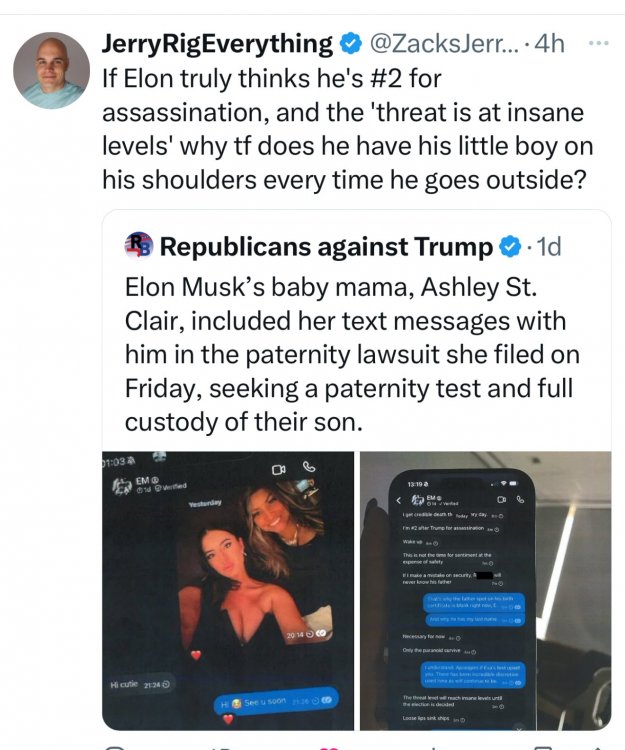Click the Republicans against Trump avatar logo
The width and height of the screenshot is (625, 750).
coord(138,246)
